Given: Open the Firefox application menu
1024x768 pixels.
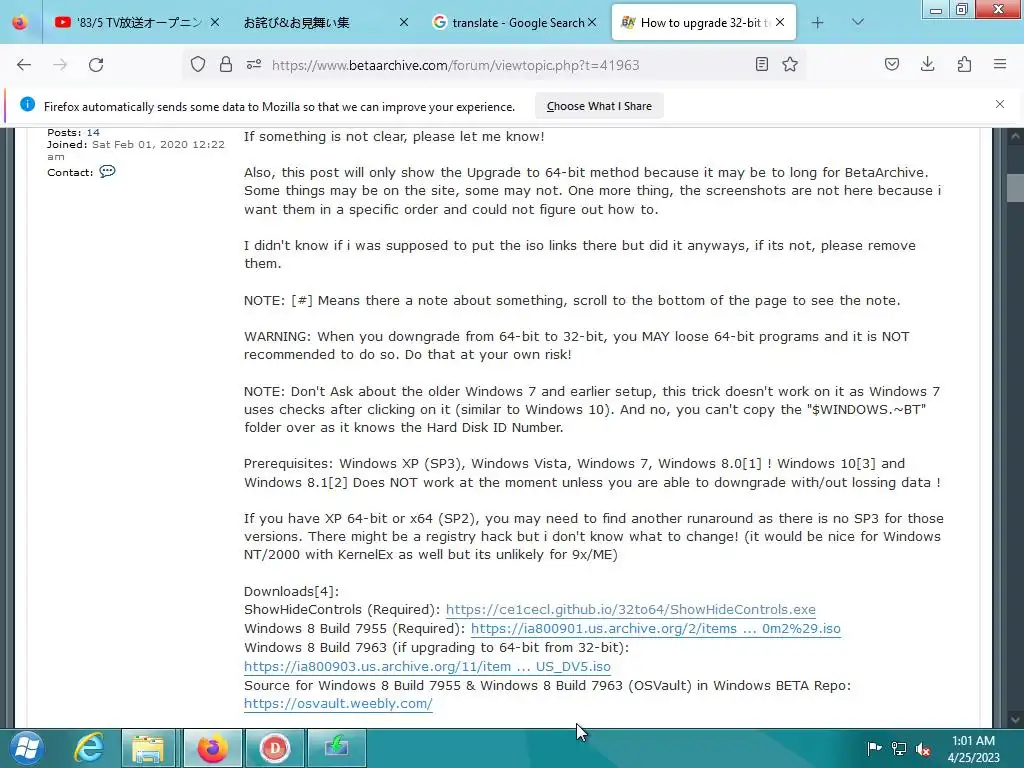Looking at the screenshot, I should click(x=1000, y=65).
